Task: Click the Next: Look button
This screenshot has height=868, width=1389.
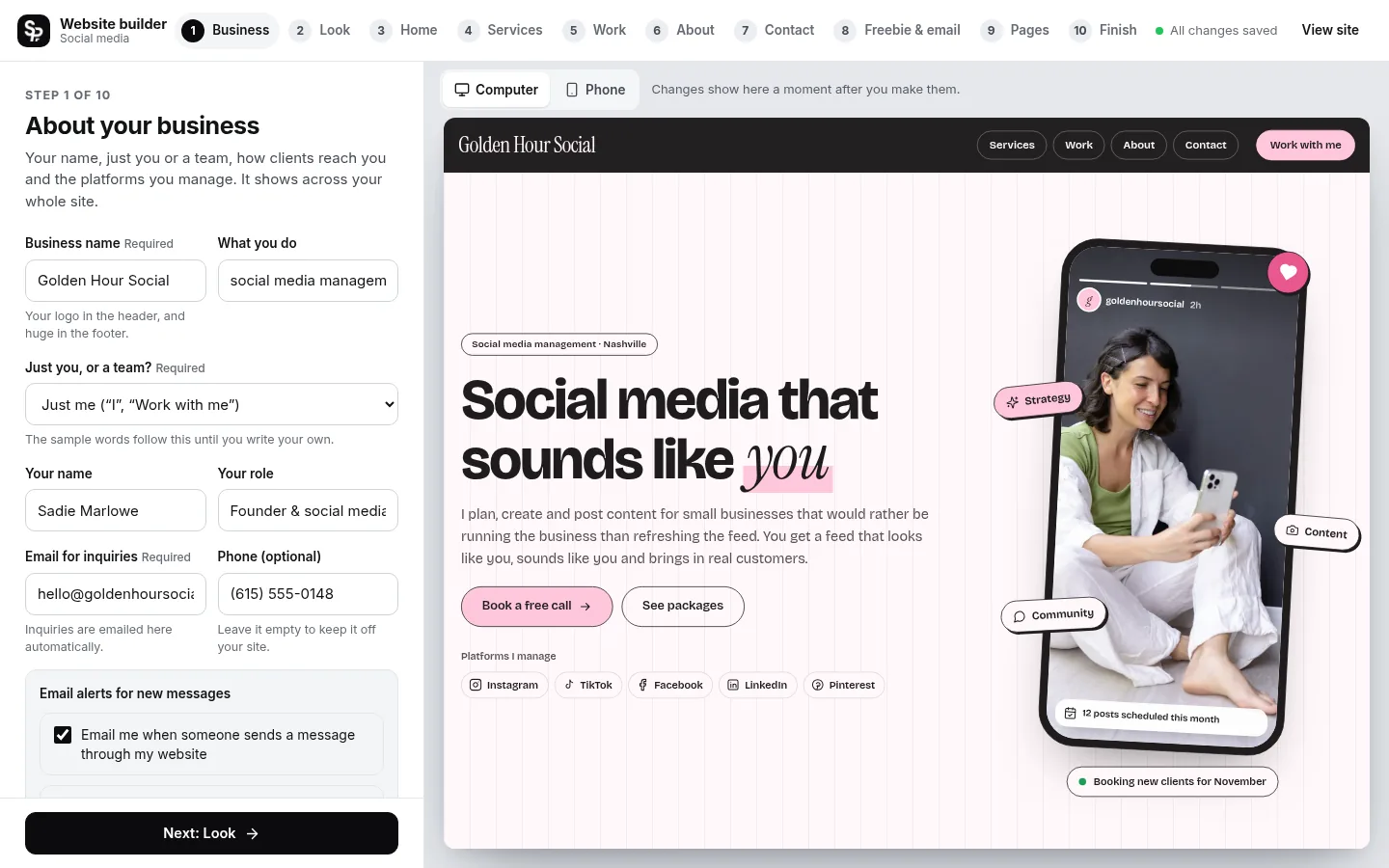Action: [x=211, y=833]
